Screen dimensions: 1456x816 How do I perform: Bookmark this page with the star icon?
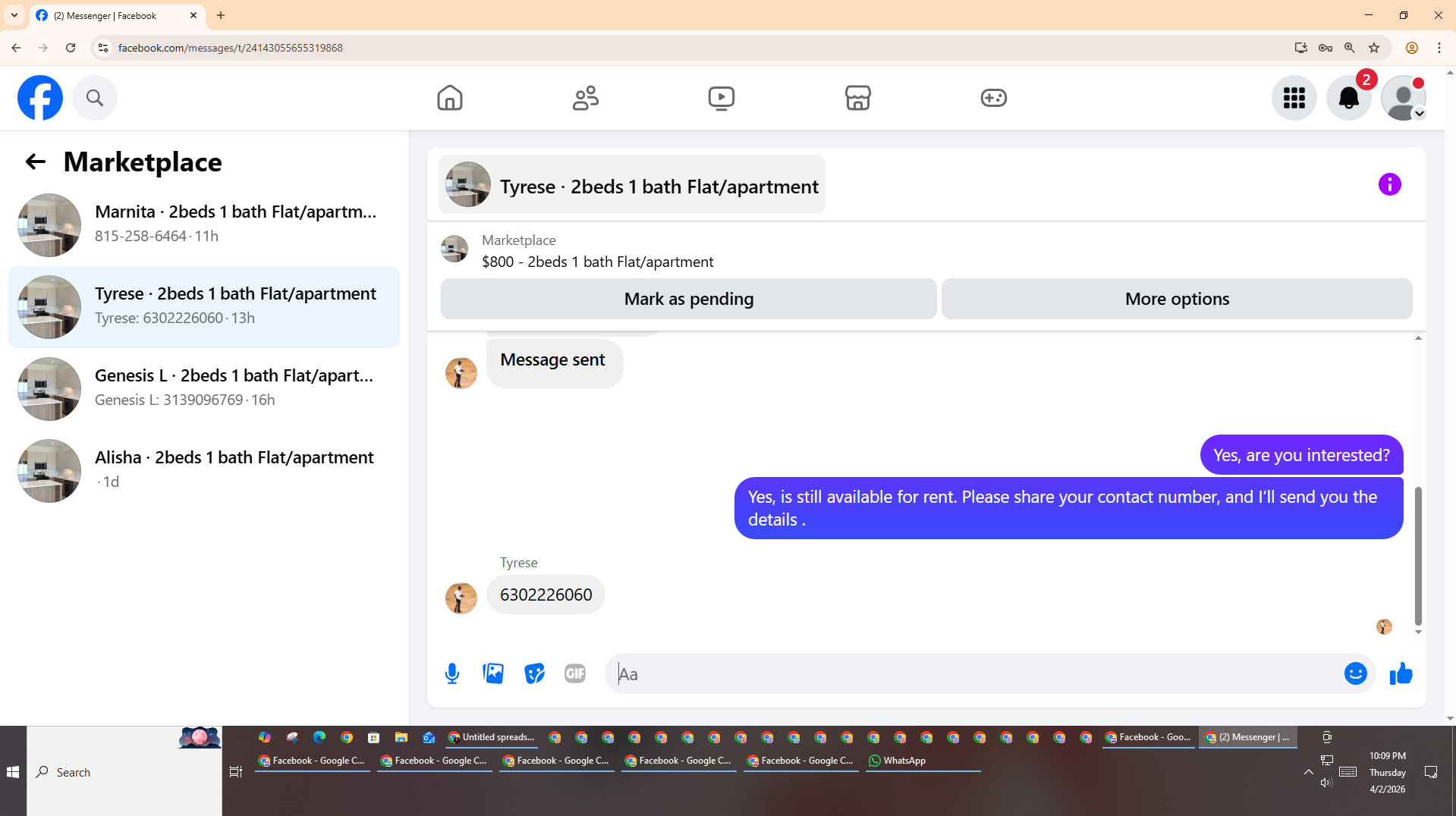tap(1374, 48)
